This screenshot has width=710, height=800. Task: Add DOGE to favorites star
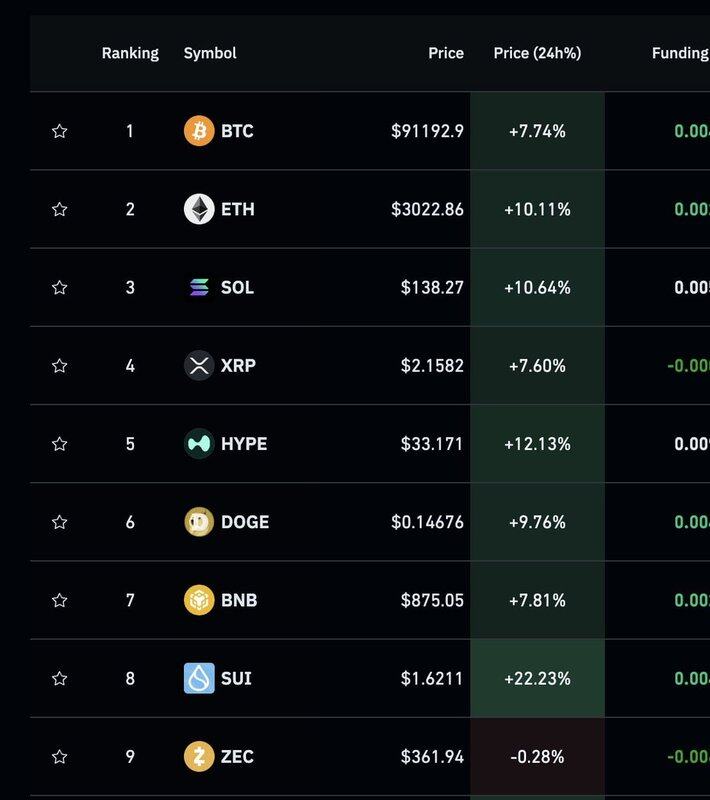coord(59,522)
